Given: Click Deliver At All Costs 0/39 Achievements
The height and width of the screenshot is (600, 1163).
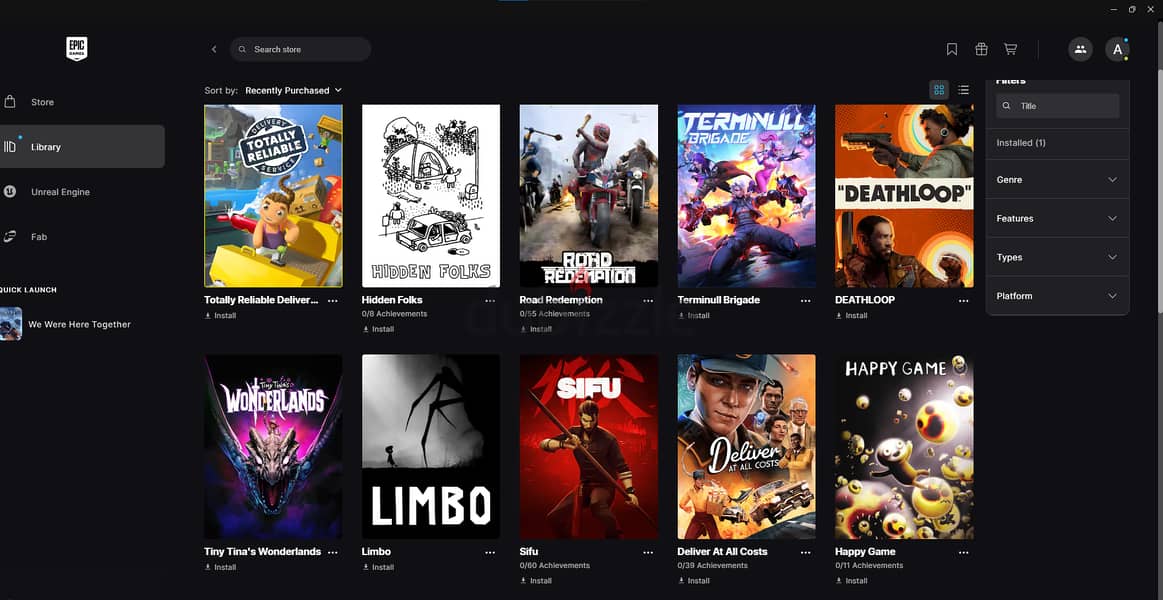Looking at the screenshot, I should click(x=713, y=565).
